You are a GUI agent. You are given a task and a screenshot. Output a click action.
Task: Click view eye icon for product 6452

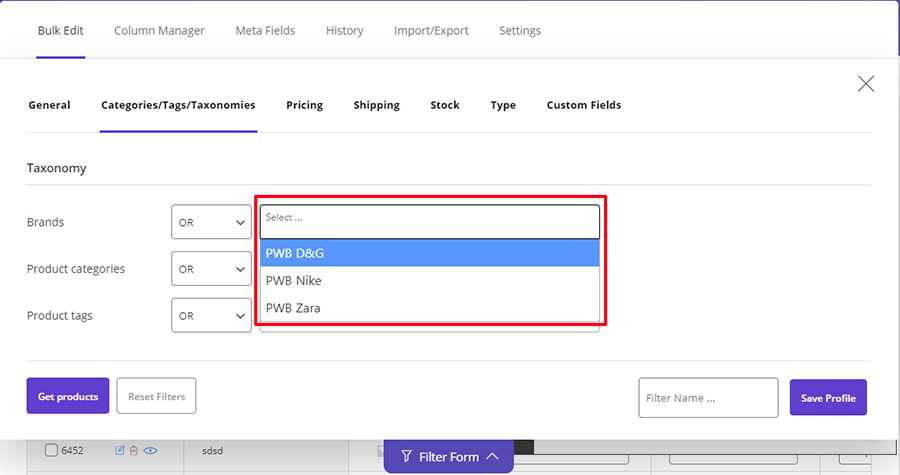pos(150,450)
